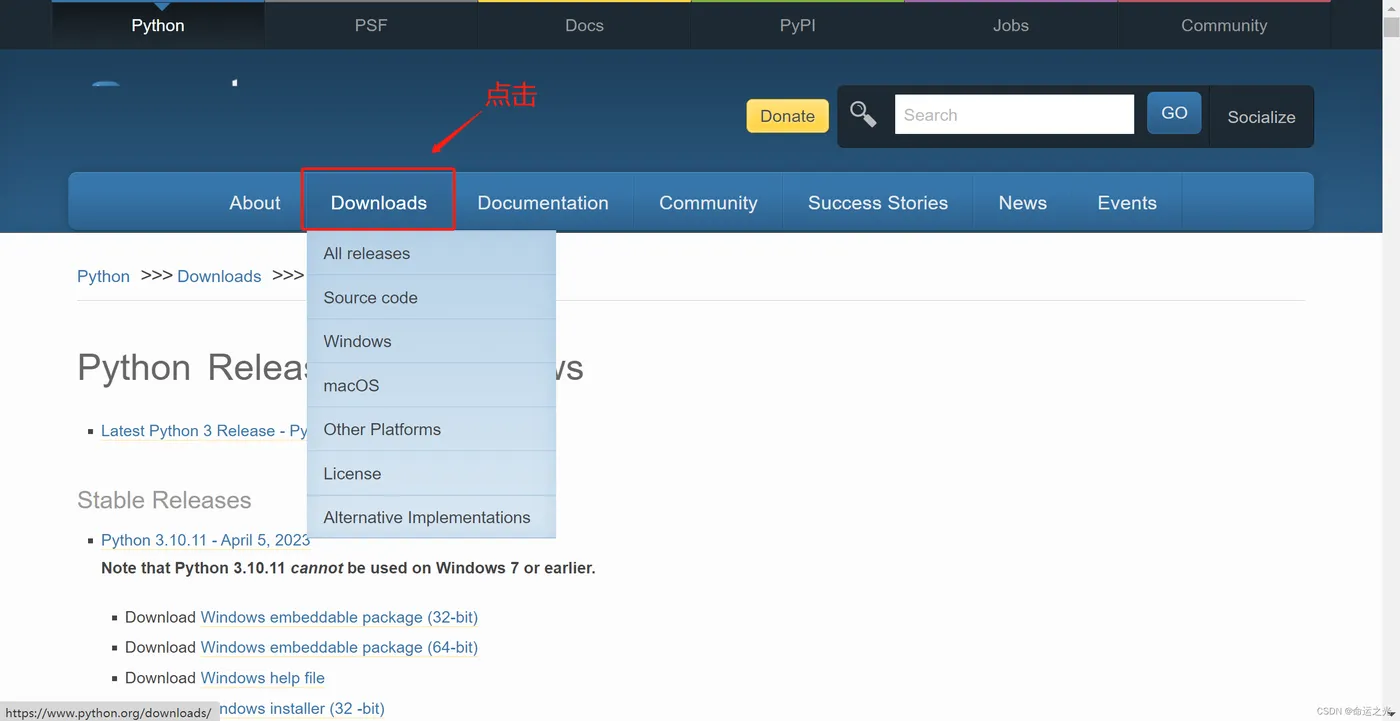
Task: Focus the Search input field
Action: click(x=1014, y=115)
